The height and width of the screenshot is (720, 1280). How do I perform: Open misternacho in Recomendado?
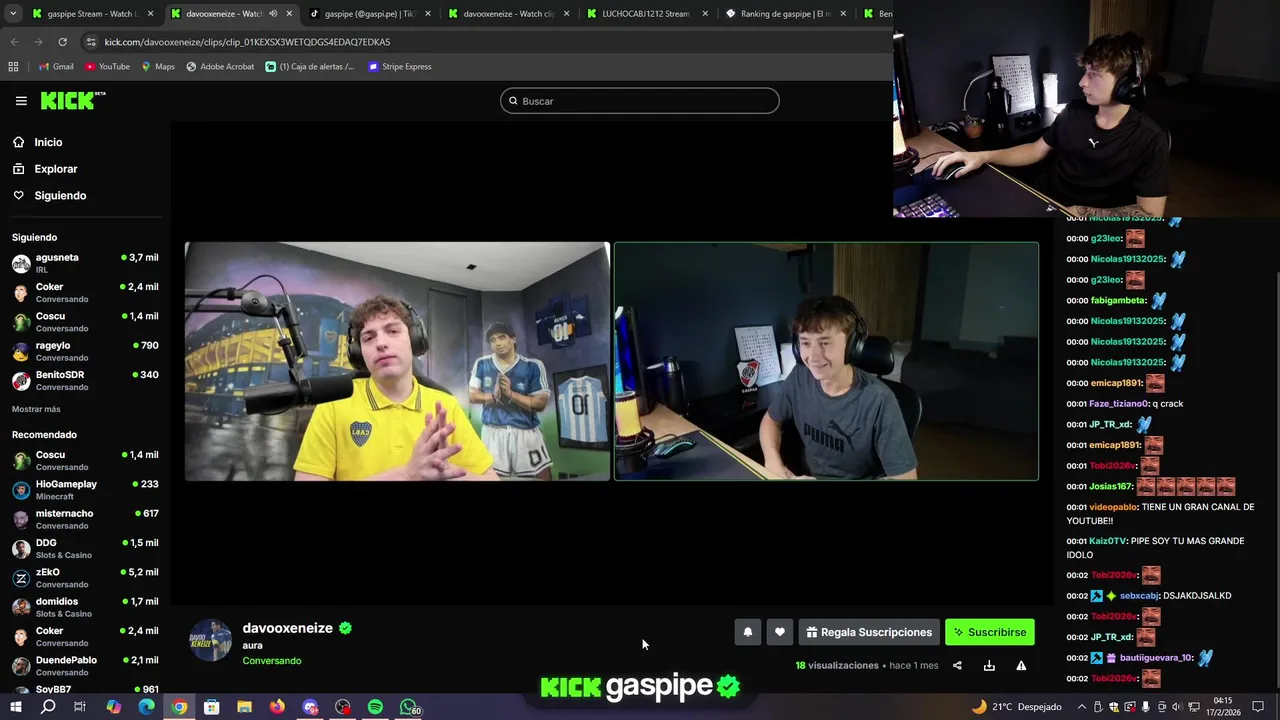coord(85,519)
